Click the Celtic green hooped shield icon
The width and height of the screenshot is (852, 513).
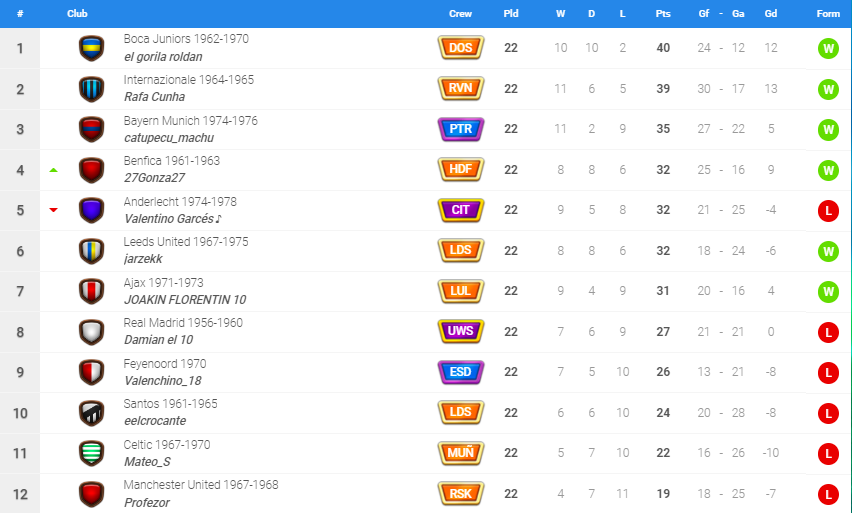(91, 453)
